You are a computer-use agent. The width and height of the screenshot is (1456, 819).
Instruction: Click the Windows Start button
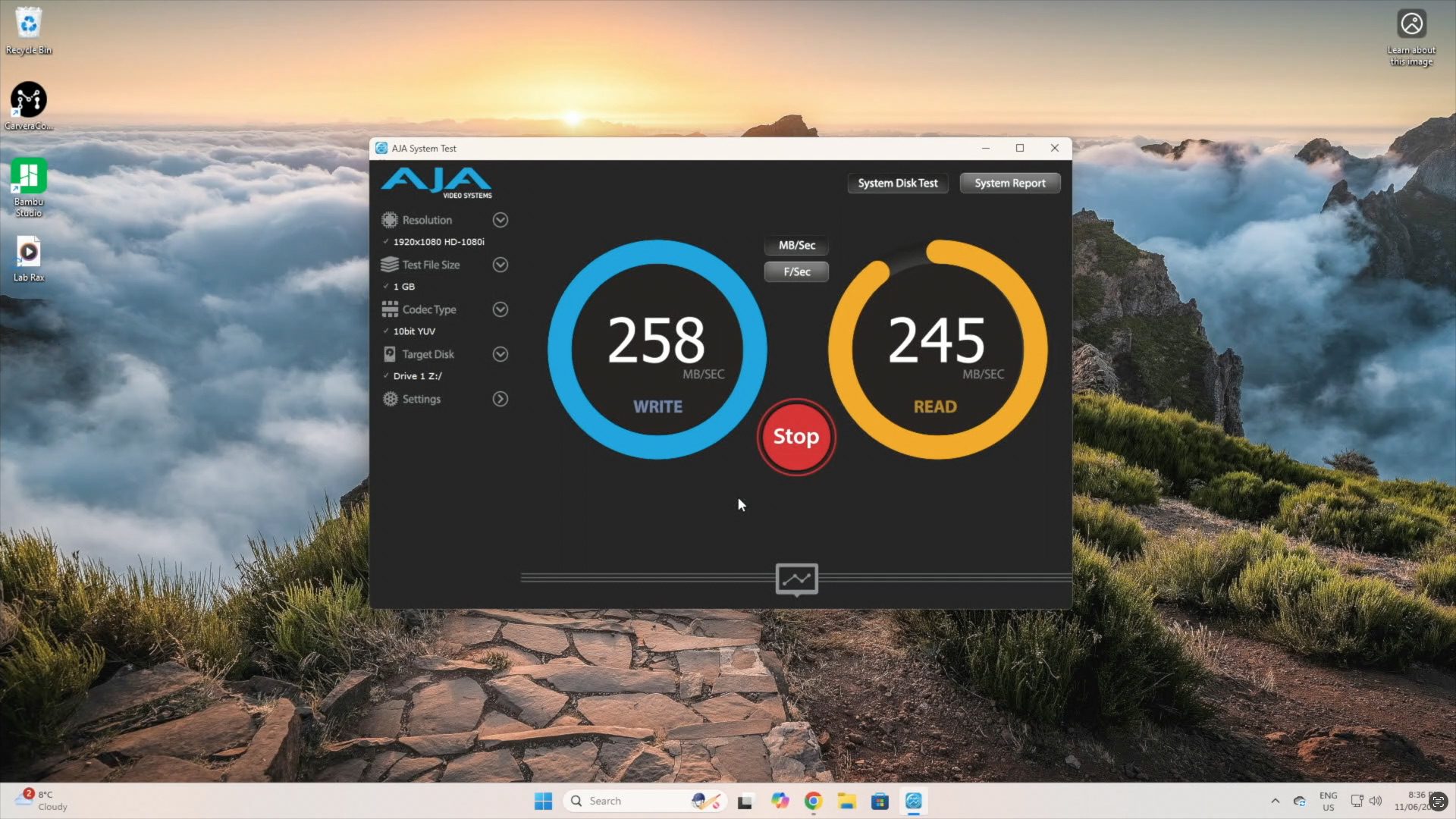pos(543,801)
